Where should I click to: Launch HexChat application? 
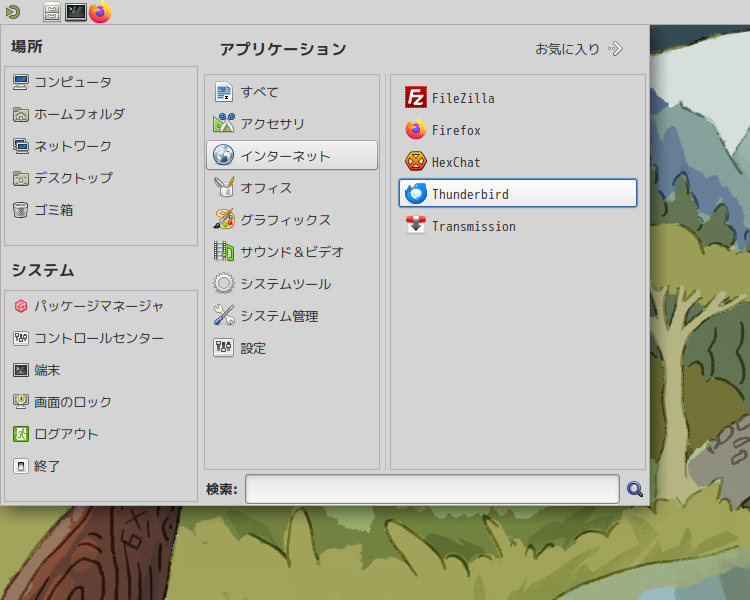pyautogui.click(x=518, y=162)
